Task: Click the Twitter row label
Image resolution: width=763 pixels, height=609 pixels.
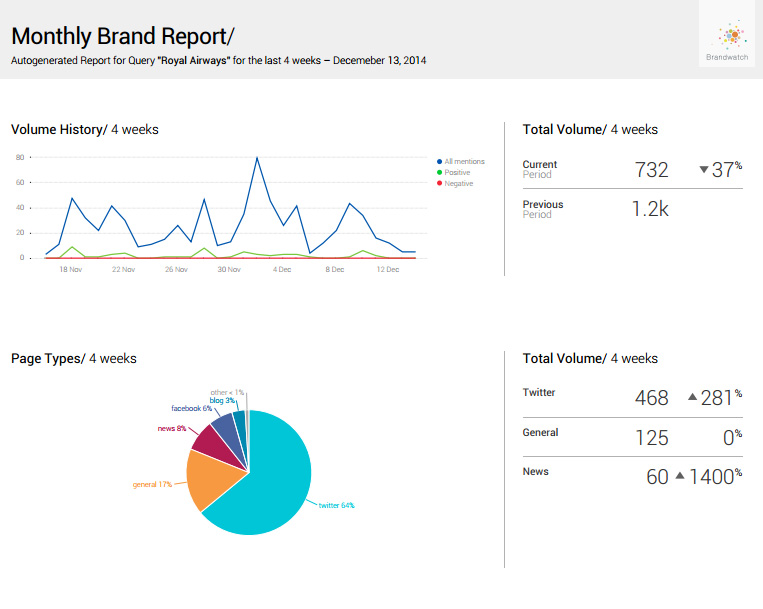Action: (x=539, y=393)
